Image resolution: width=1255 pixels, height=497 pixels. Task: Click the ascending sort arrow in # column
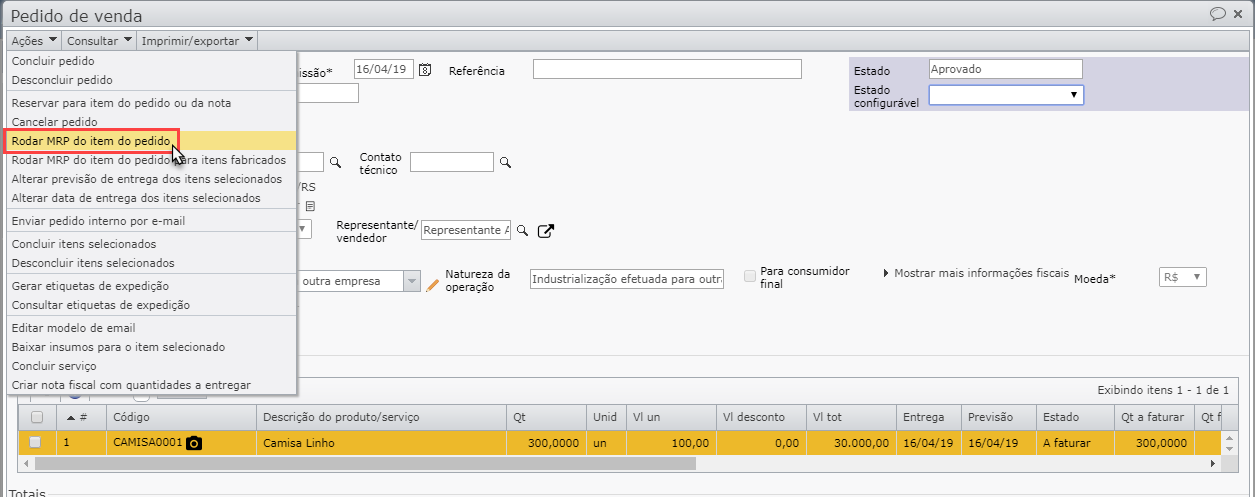tap(71, 417)
